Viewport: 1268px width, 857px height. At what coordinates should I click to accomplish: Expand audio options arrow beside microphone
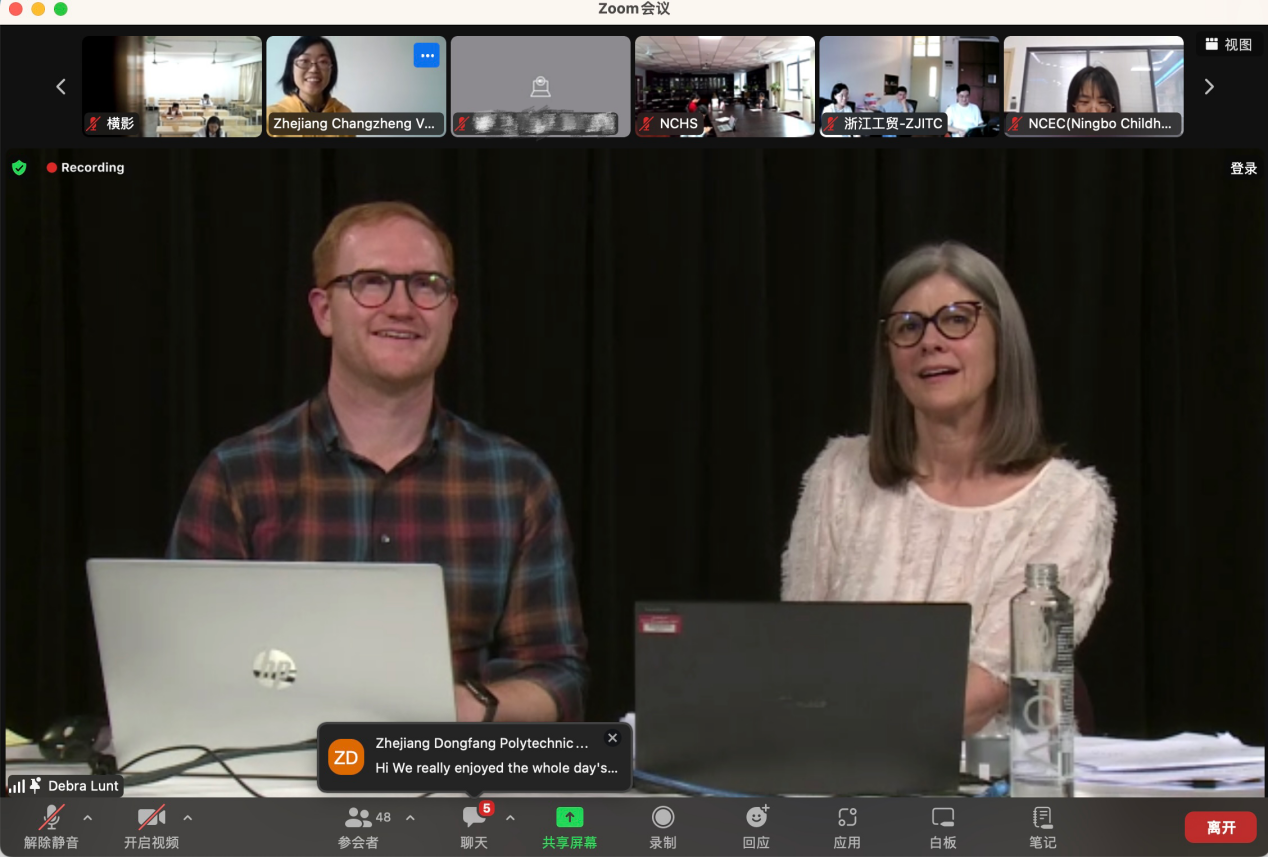coord(88,817)
